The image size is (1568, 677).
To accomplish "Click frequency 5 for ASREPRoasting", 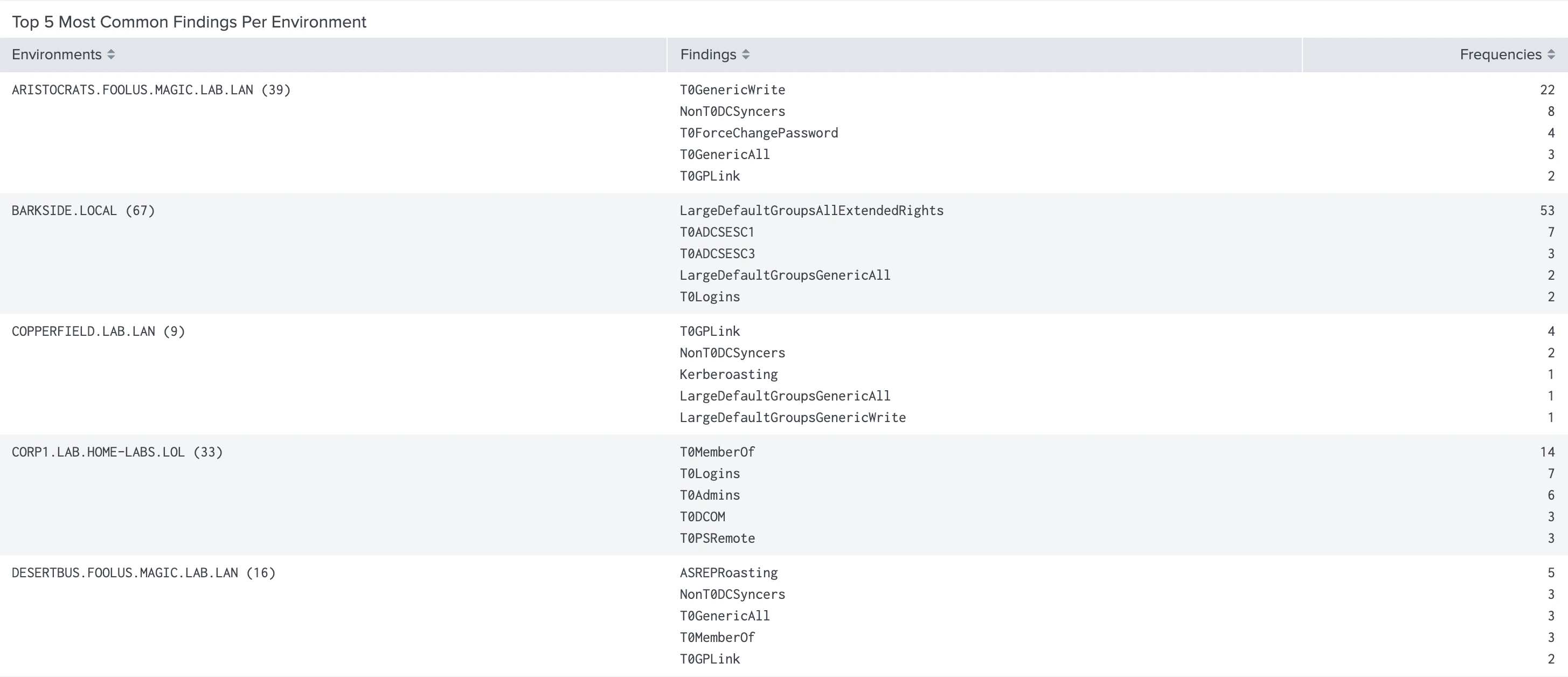I will point(1551,573).
